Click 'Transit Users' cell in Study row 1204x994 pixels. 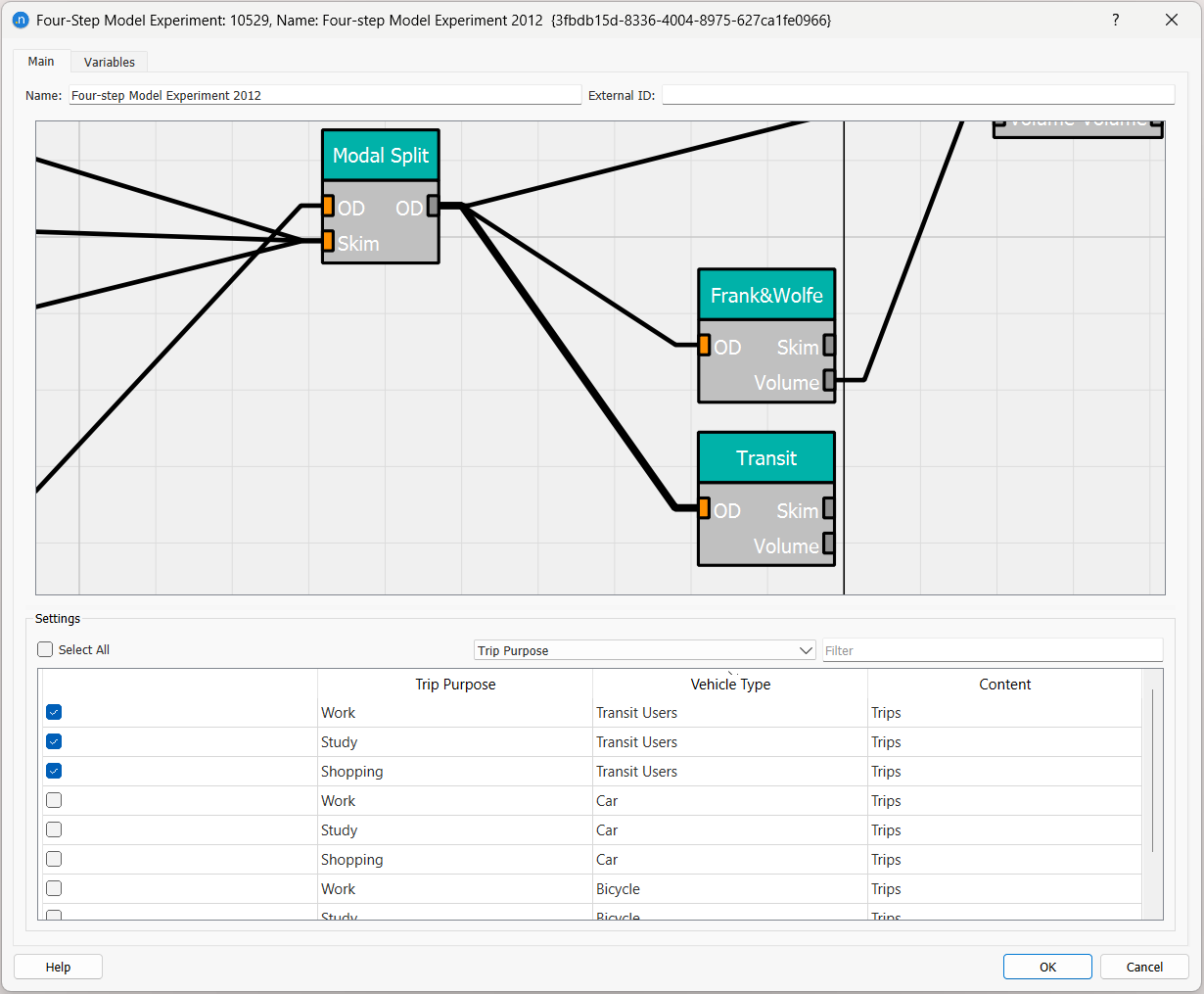click(730, 742)
